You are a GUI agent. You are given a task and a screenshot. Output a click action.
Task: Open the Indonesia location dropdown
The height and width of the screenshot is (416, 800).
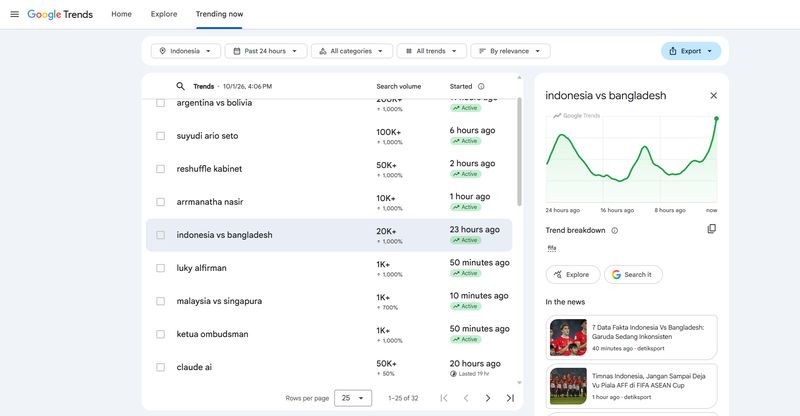[x=186, y=51]
